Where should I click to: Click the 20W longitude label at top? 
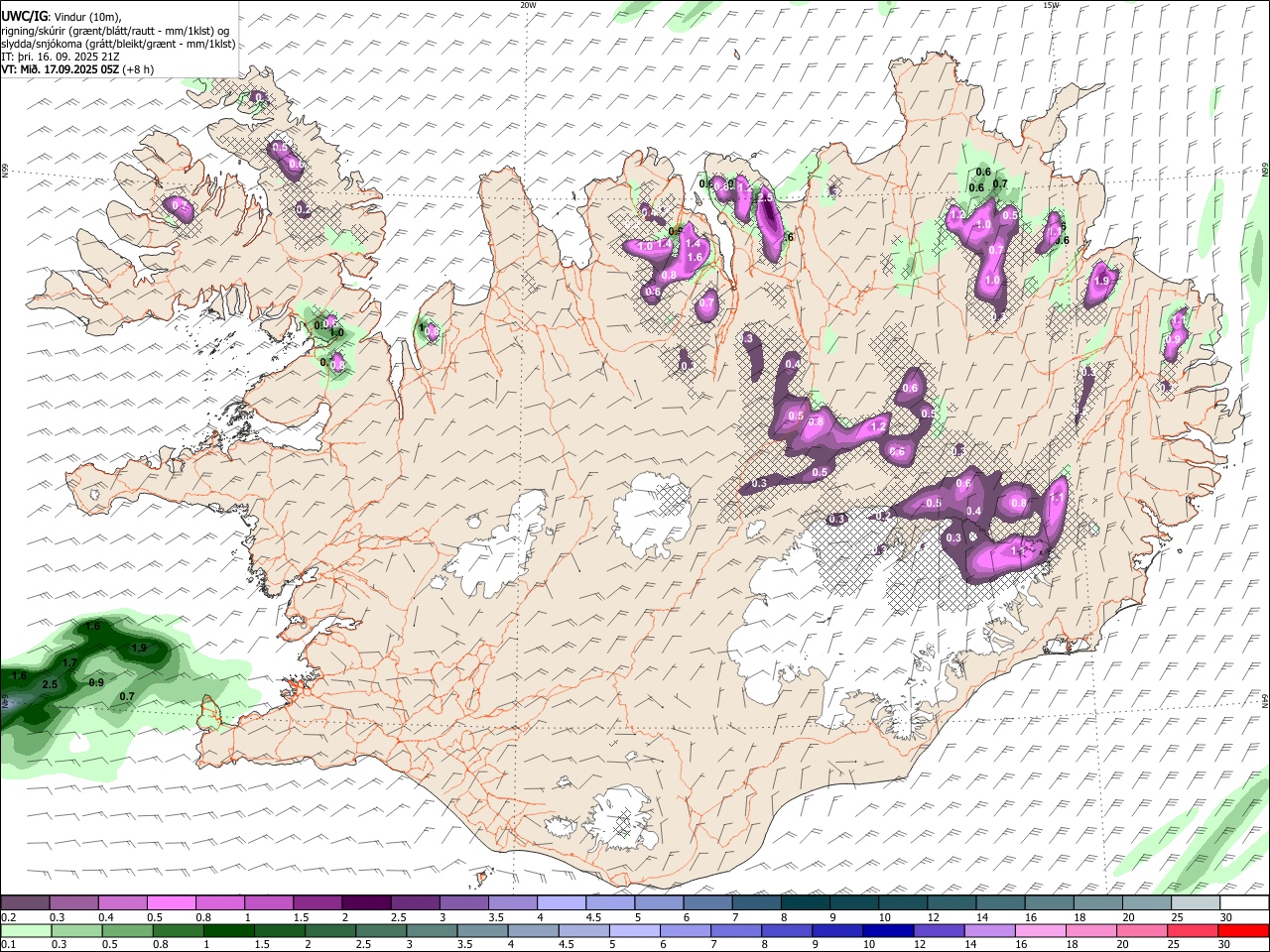pos(528,5)
